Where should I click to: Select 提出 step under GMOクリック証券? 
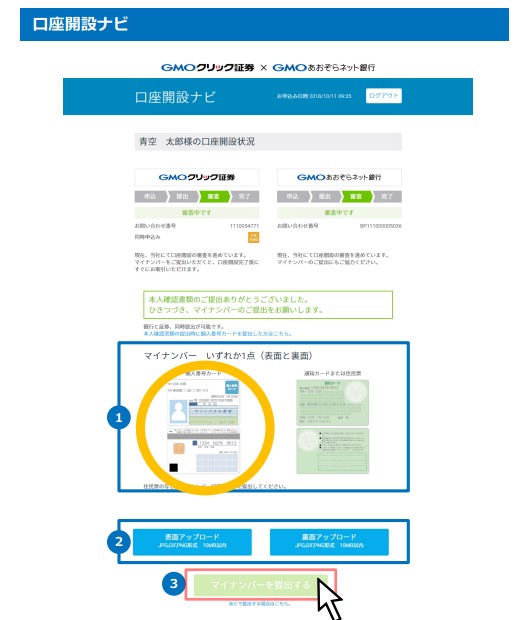click(x=182, y=197)
